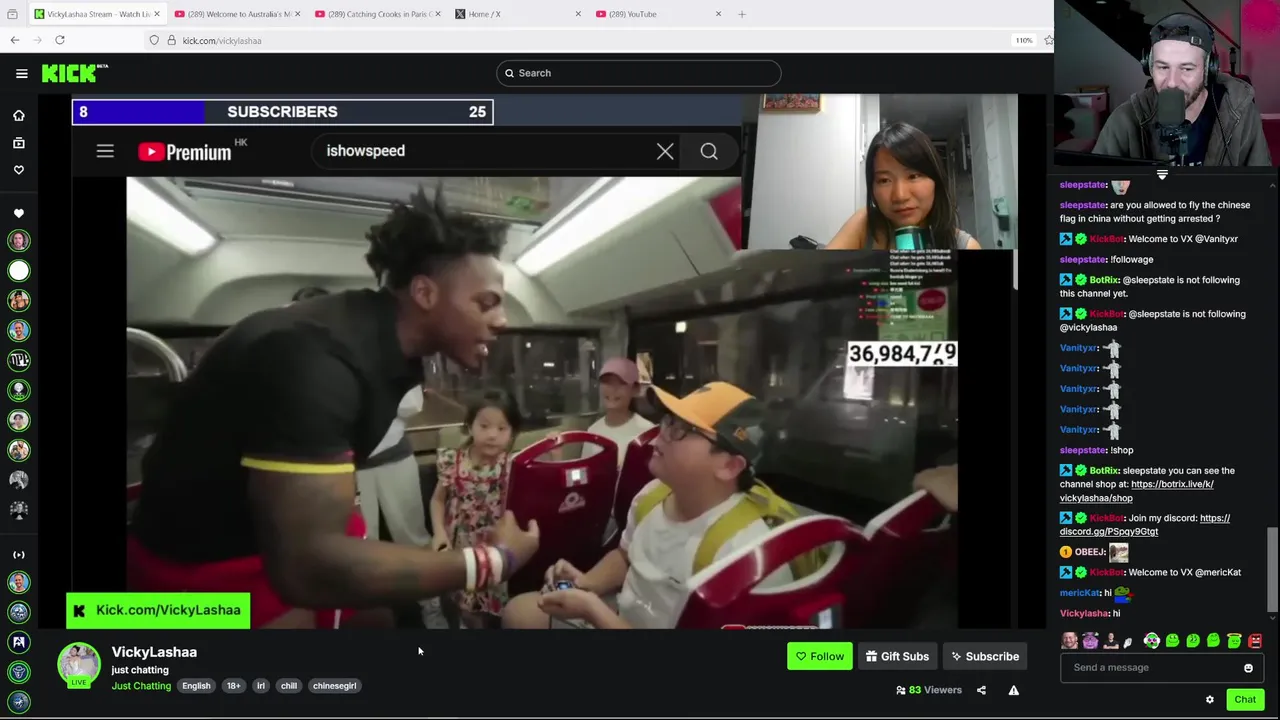1280x720 pixels.
Task: Click username OBEEJ in chat
Action: click(1090, 552)
